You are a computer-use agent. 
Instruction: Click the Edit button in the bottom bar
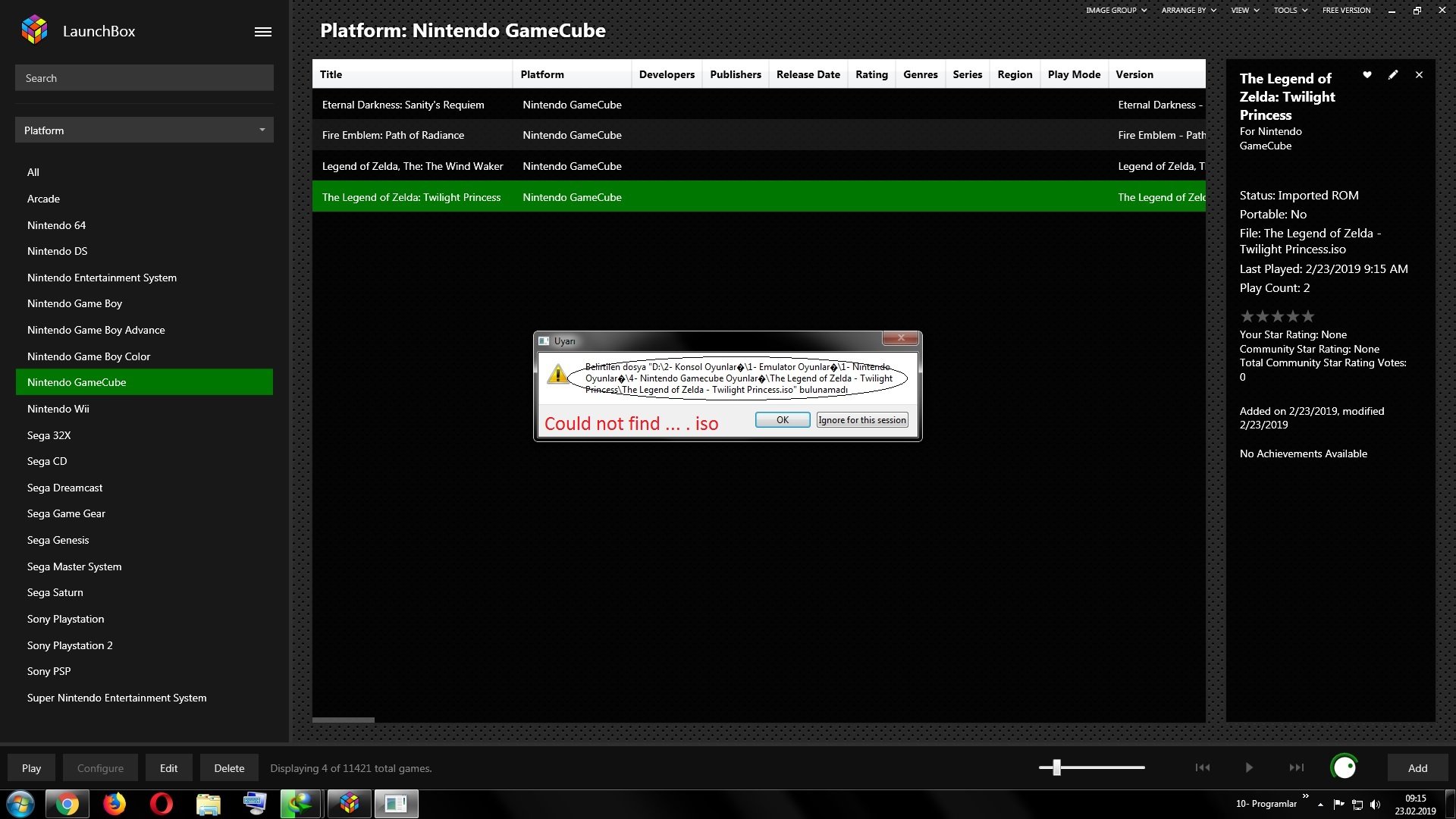tap(168, 768)
